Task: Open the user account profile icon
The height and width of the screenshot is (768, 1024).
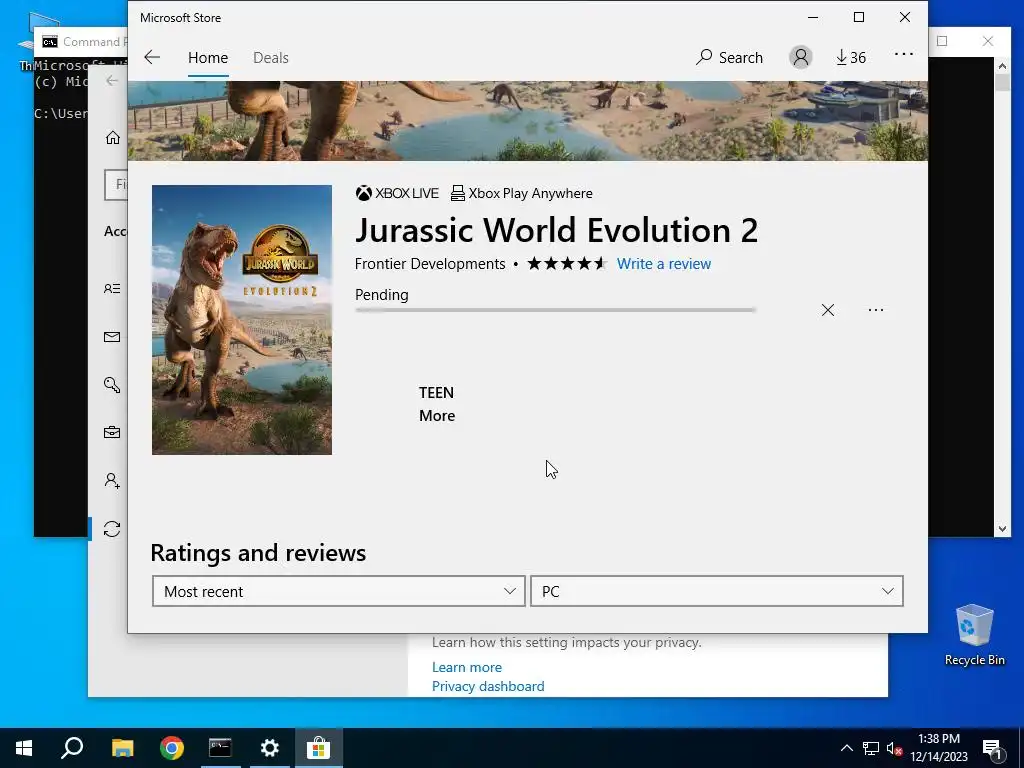Action: [801, 57]
